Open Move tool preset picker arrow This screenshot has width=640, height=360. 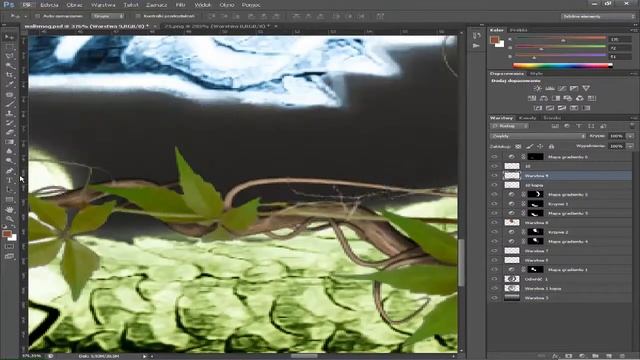coord(25,16)
